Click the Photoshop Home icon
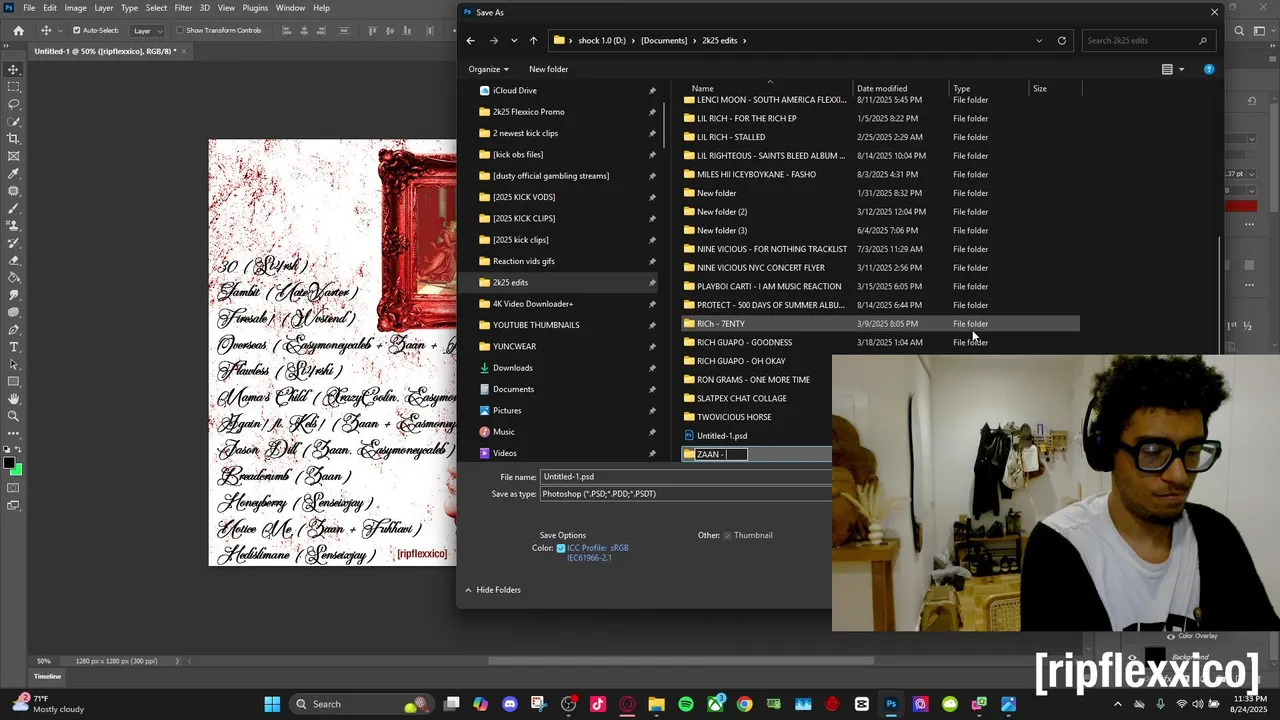1280x720 pixels. tap(18, 30)
